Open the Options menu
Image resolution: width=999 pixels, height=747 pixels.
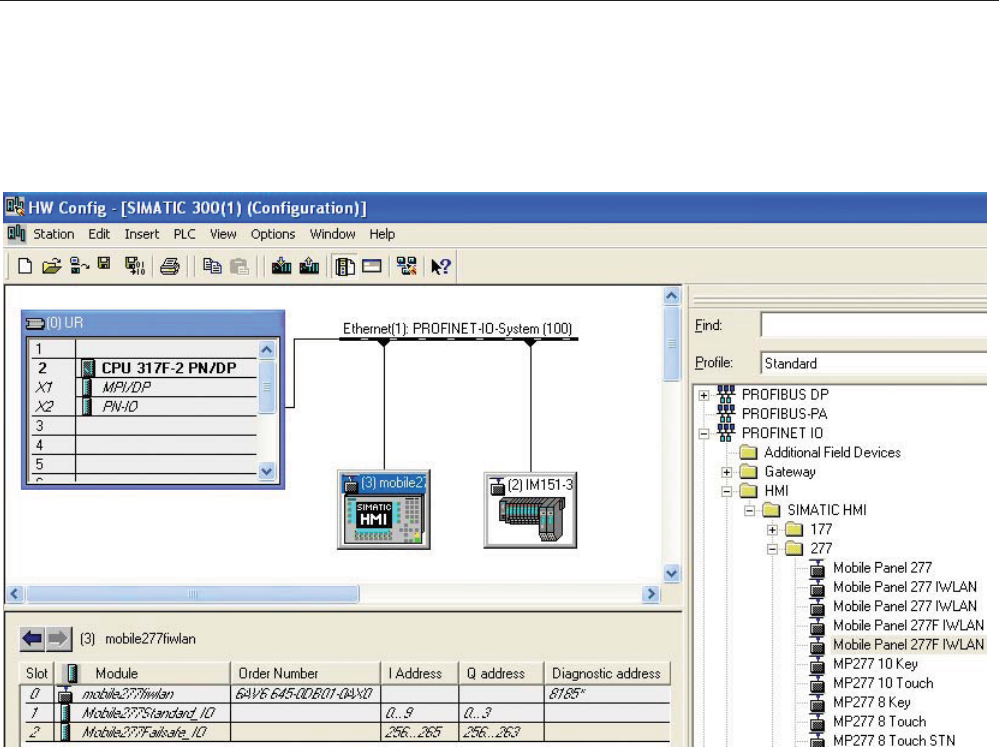click(x=273, y=234)
